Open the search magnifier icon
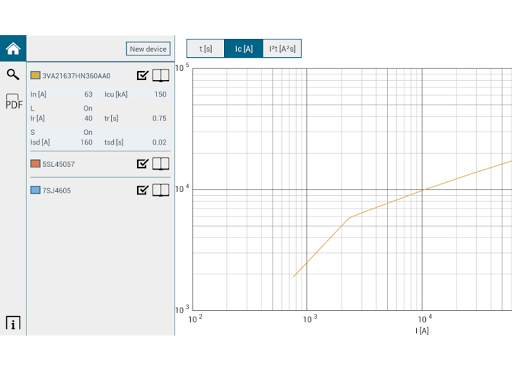Screen dimensions: 512x371 [13, 74]
